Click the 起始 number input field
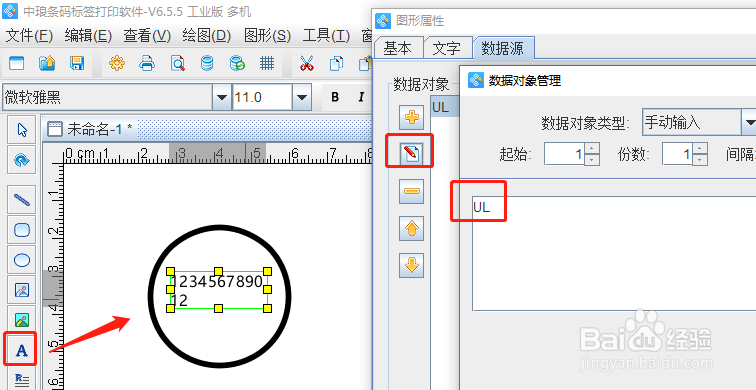Viewport: 756px width, 390px height. 565,154
